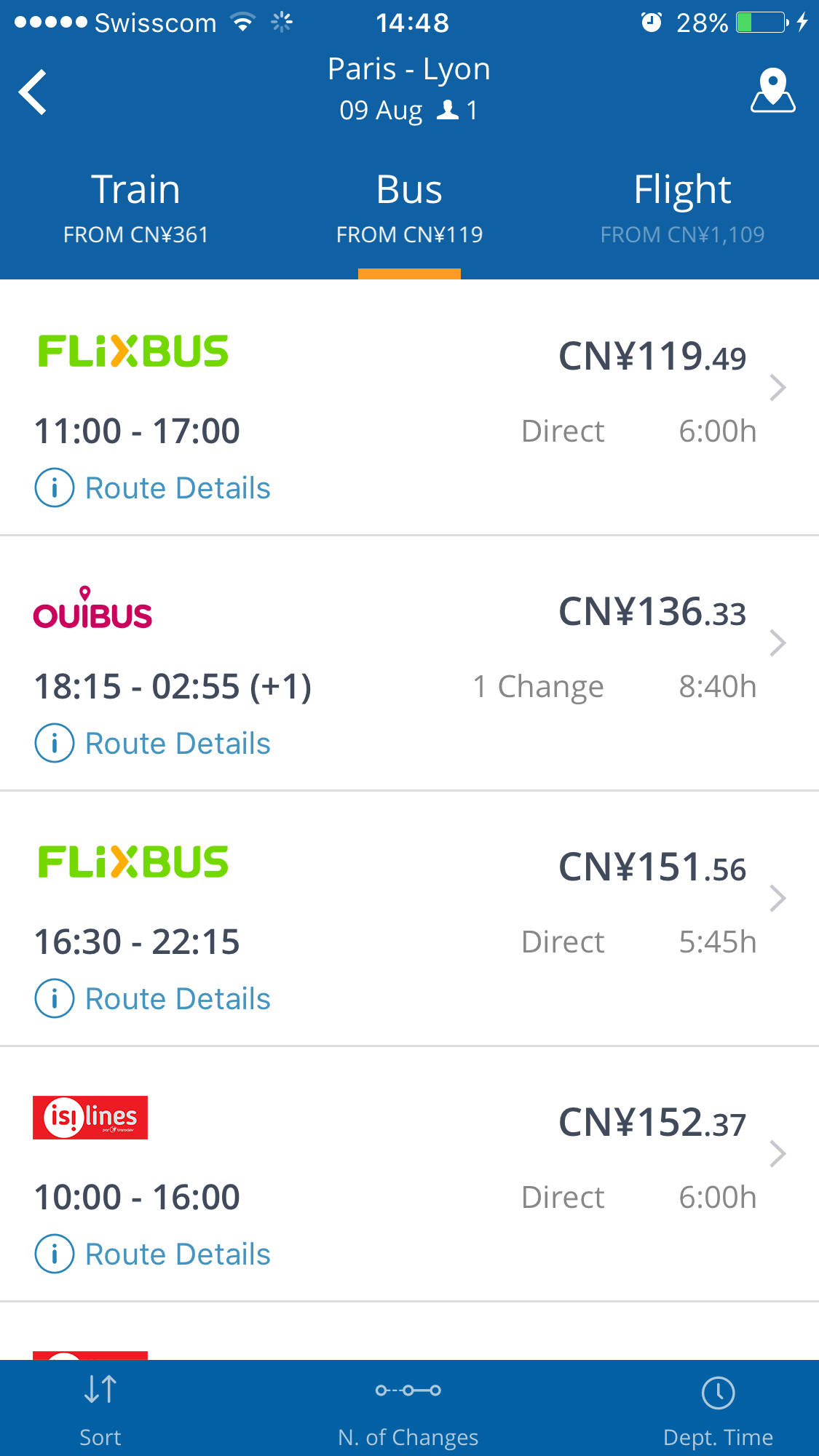Tap info icon for 11:00 FlixBus
Screen dimensions: 819x1456
[55, 488]
